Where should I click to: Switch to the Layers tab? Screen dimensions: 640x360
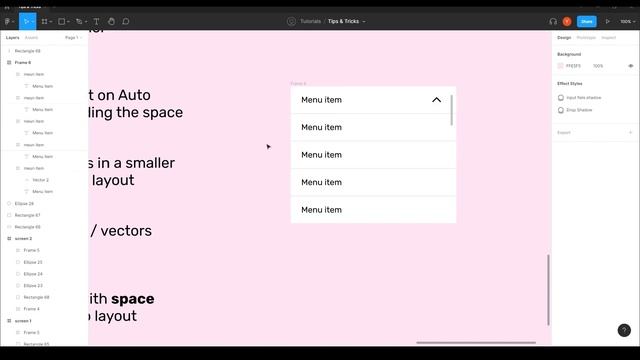(x=12, y=38)
